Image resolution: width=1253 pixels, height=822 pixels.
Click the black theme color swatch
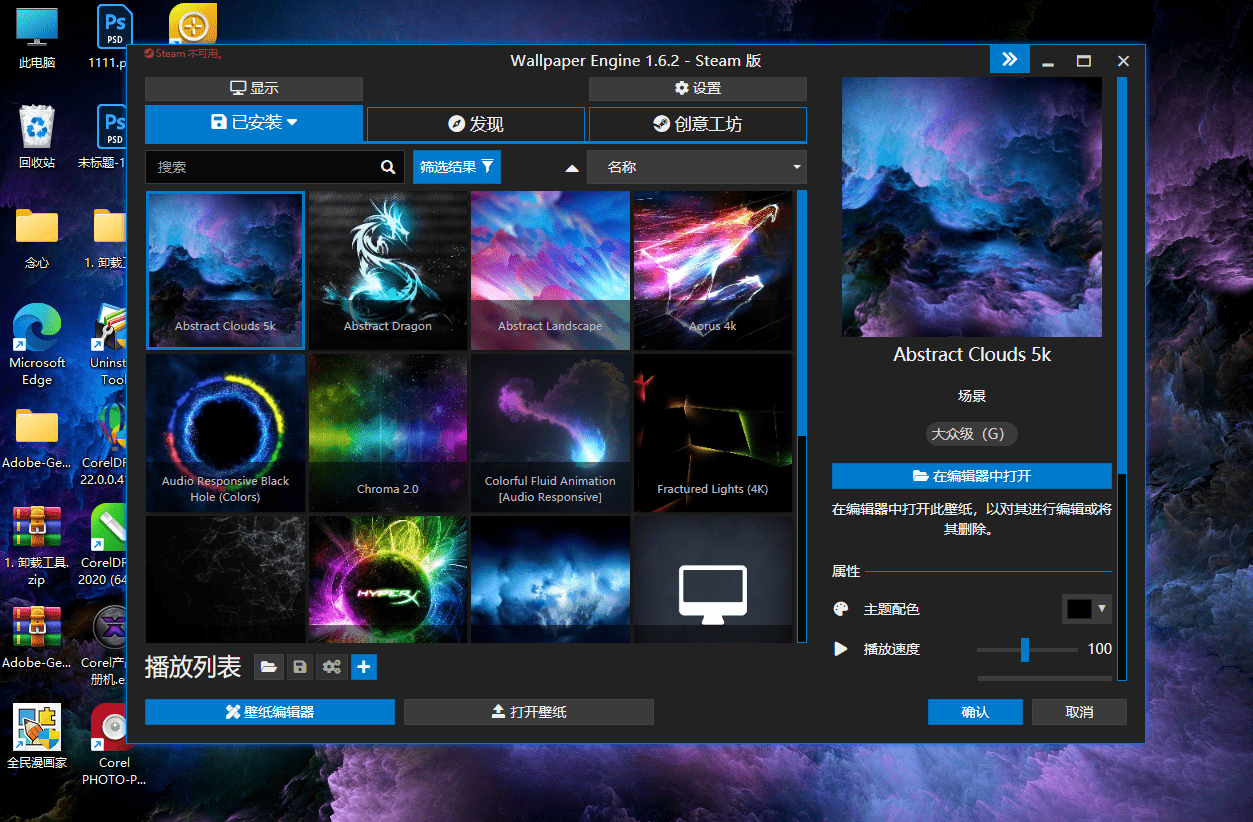pos(1079,608)
